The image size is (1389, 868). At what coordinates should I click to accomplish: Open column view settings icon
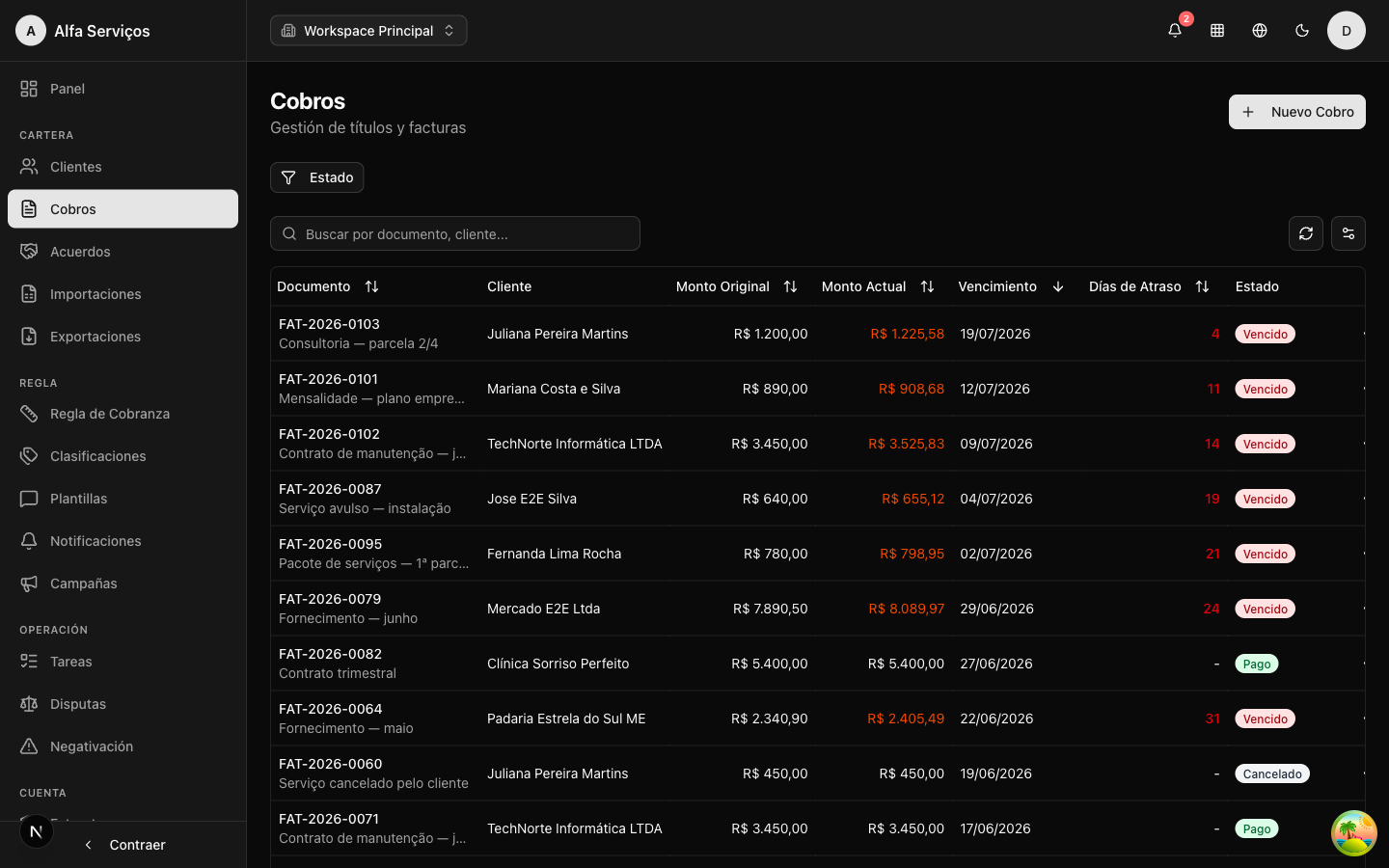1348,233
